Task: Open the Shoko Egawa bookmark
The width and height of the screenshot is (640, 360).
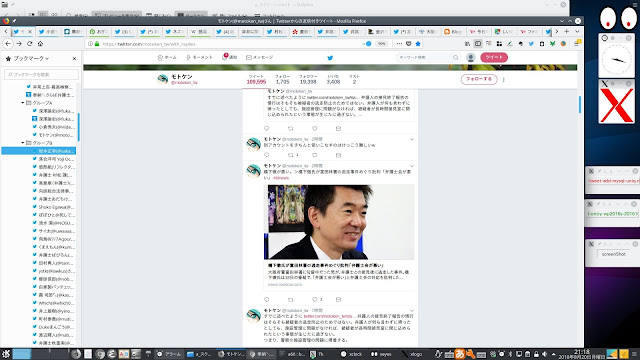Action: 53,207
